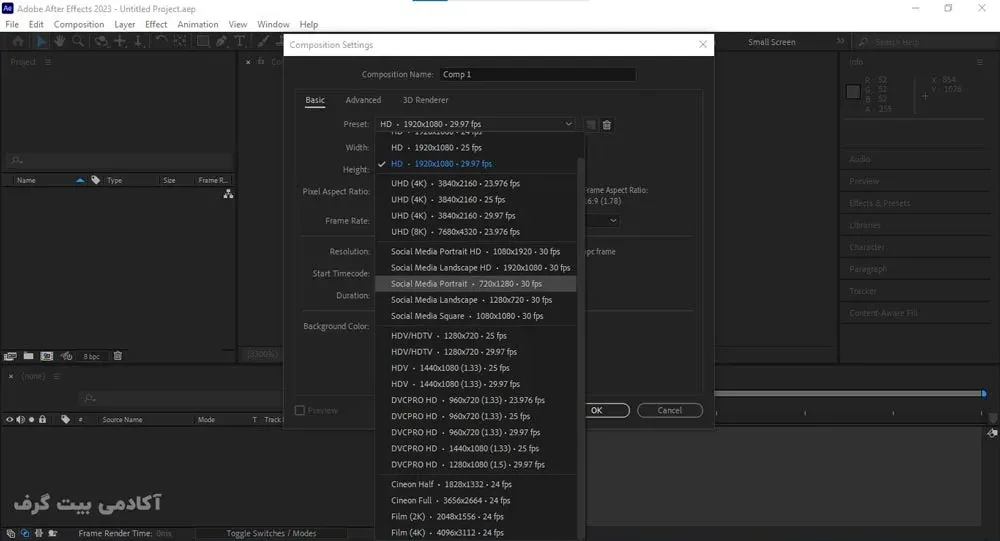This screenshot has width=1000, height=541.
Task: Select the Type text tool
Action: click(x=240, y=41)
